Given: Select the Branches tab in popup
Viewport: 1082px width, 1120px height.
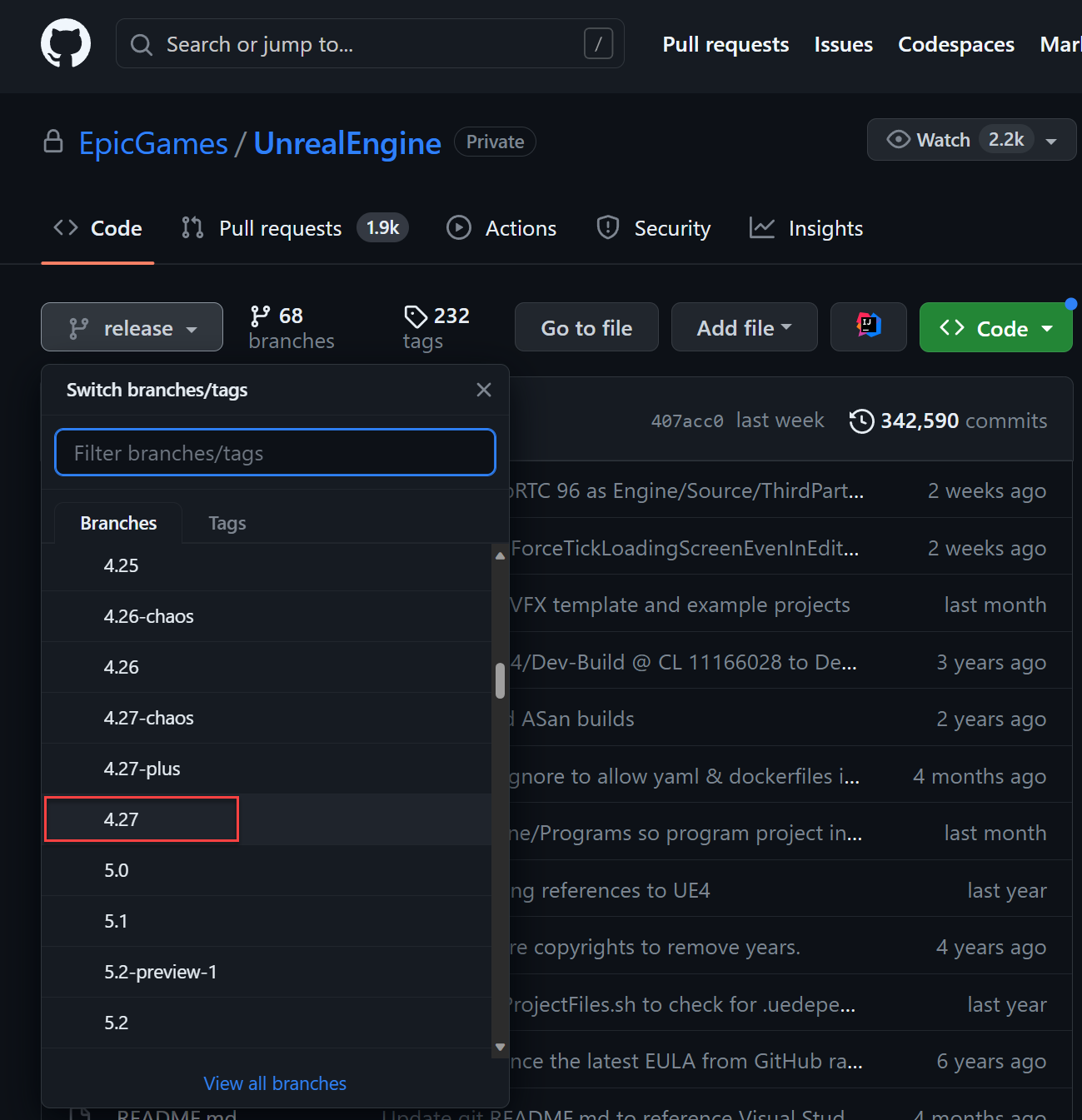Looking at the screenshot, I should pos(118,523).
